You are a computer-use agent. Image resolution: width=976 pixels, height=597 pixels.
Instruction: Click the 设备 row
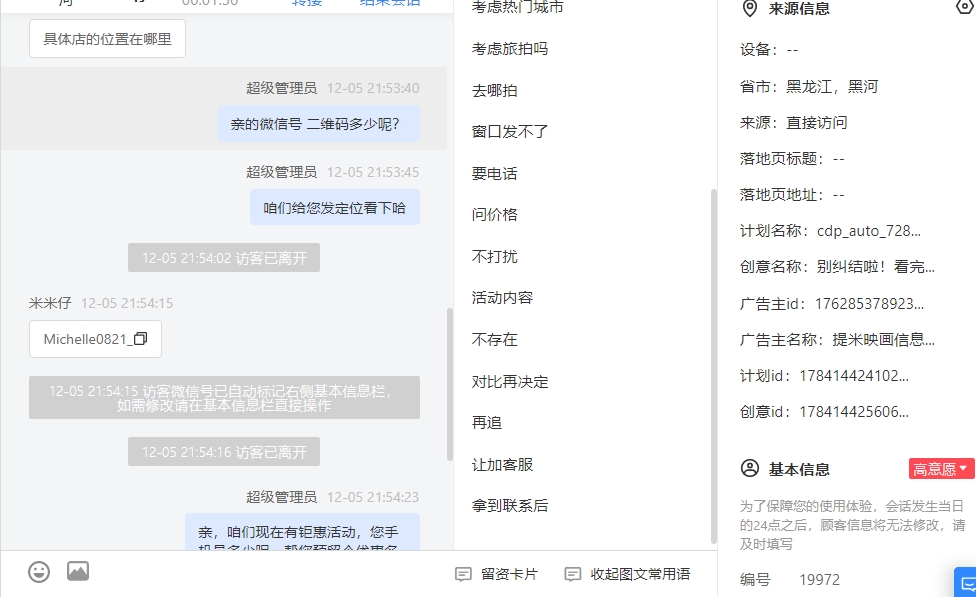(x=769, y=50)
